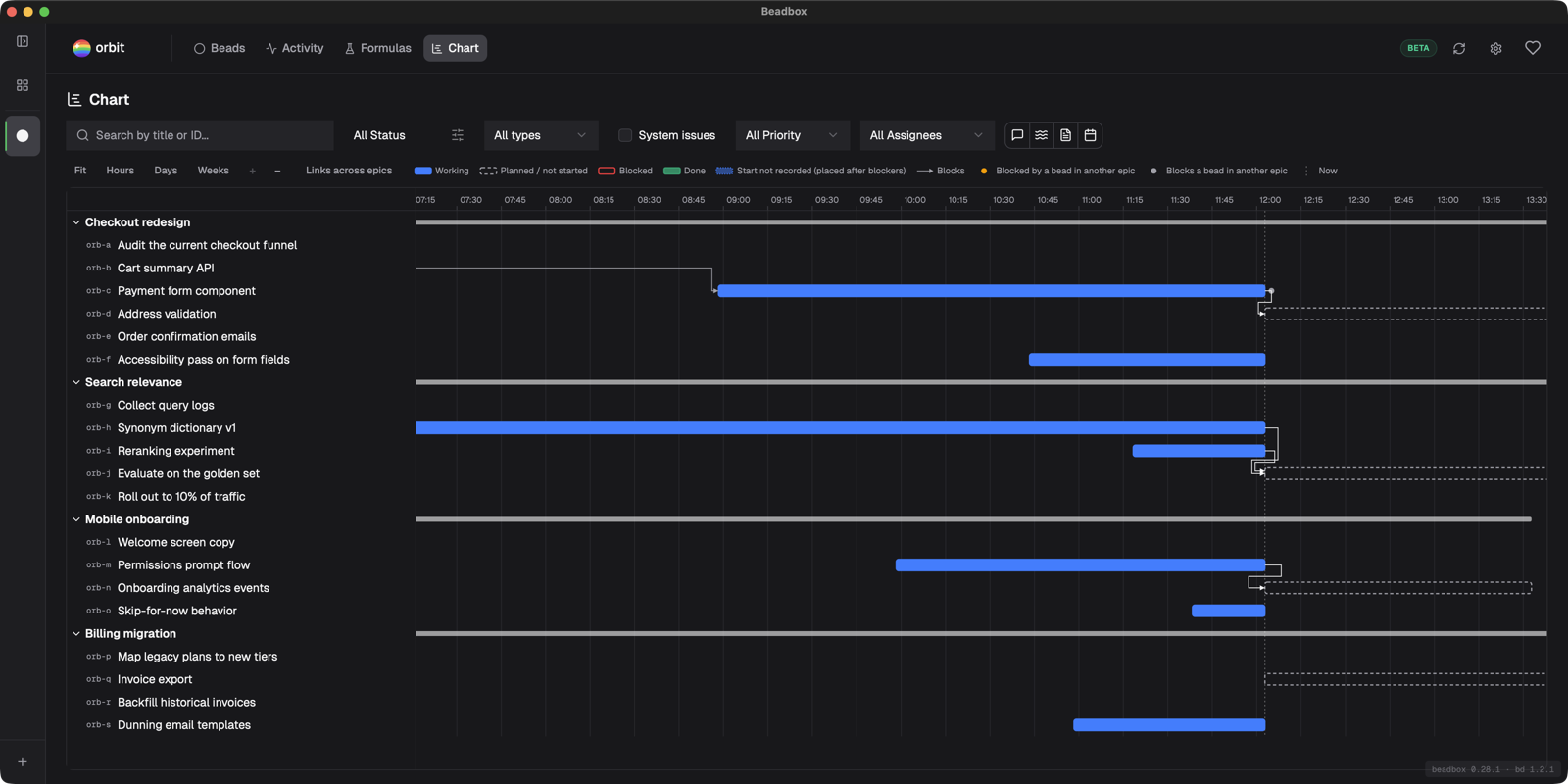Open status filter sliders icon
The image size is (1568, 784).
click(x=458, y=135)
